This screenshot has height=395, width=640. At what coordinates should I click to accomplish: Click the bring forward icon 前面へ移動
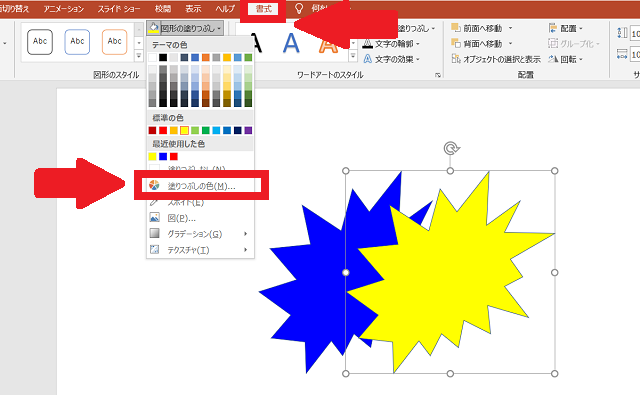(456, 28)
